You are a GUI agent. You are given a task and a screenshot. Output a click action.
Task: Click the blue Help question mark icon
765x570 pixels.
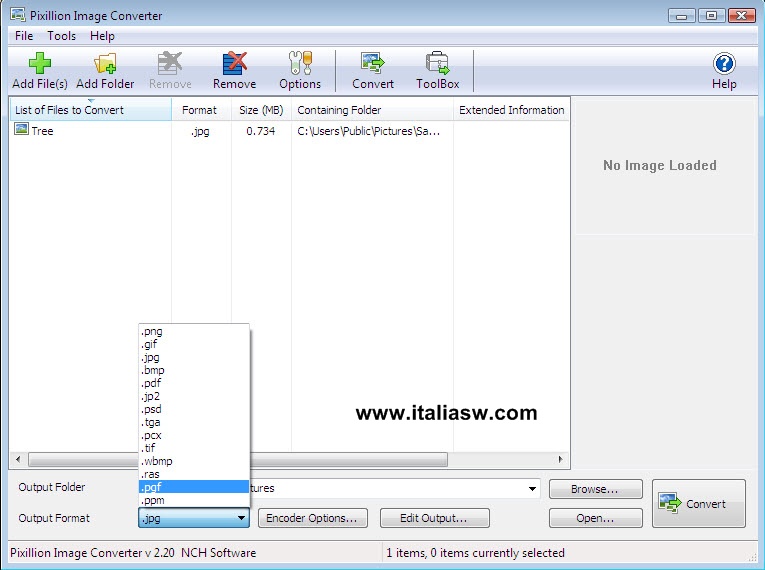[x=724, y=63]
